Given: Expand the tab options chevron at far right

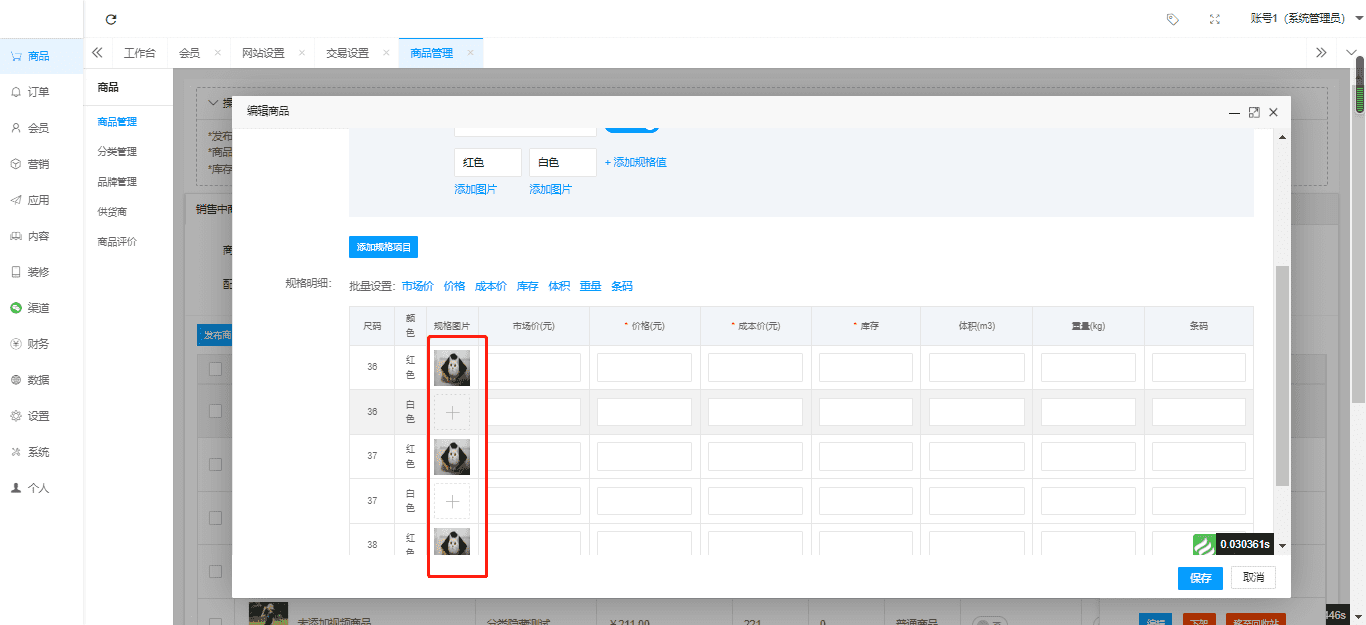Looking at the screenshot, I should click(x=1351, y=53).
